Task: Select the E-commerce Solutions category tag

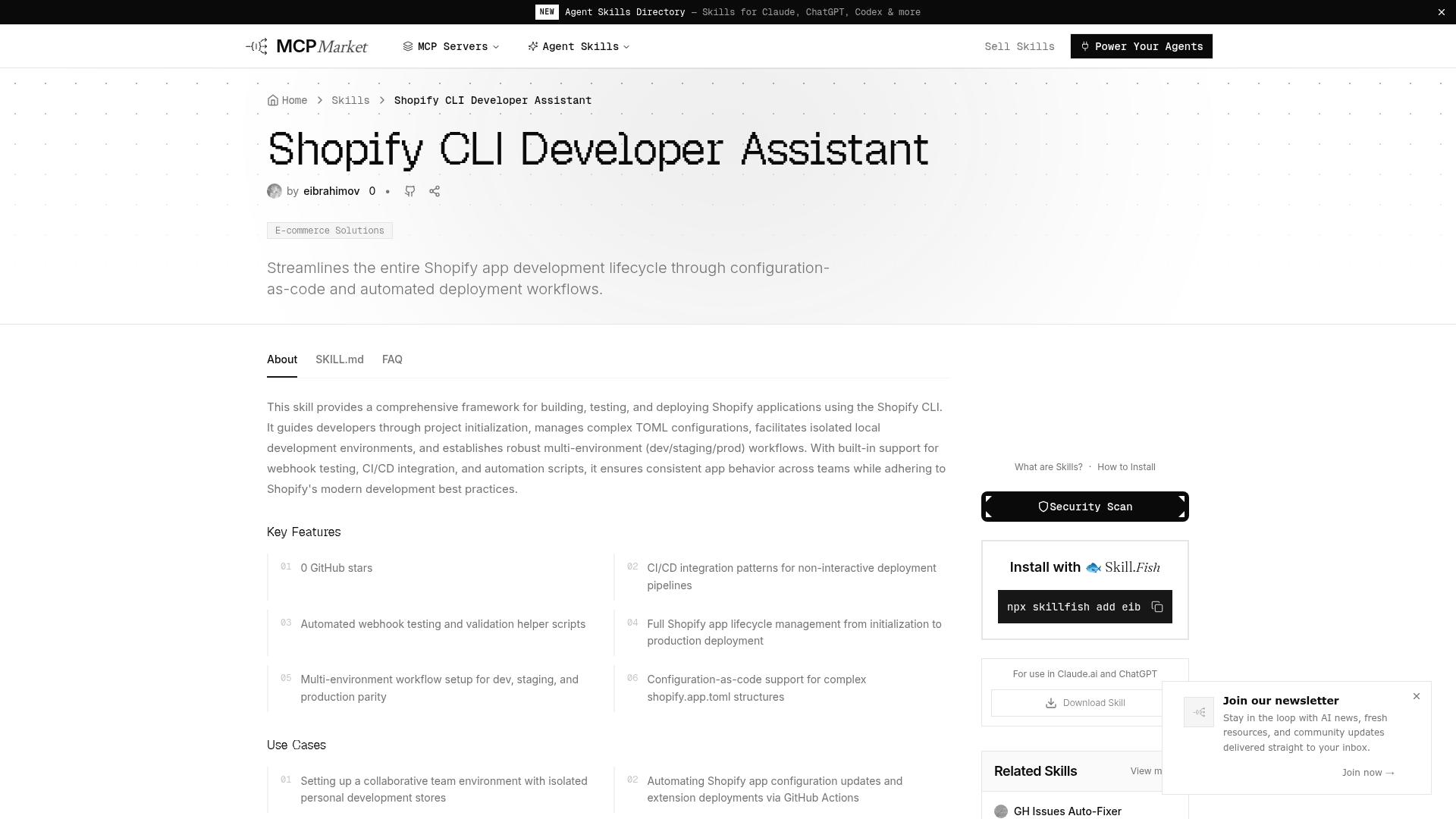Action: (x=330, y=231)
